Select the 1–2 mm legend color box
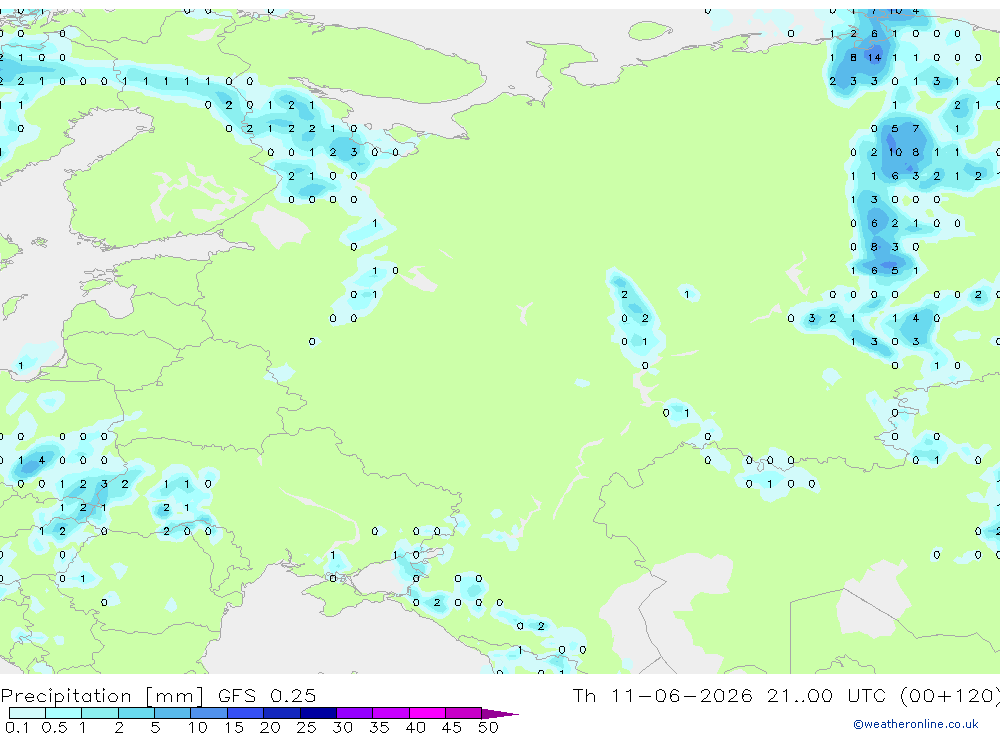 (x=100, y=713)
